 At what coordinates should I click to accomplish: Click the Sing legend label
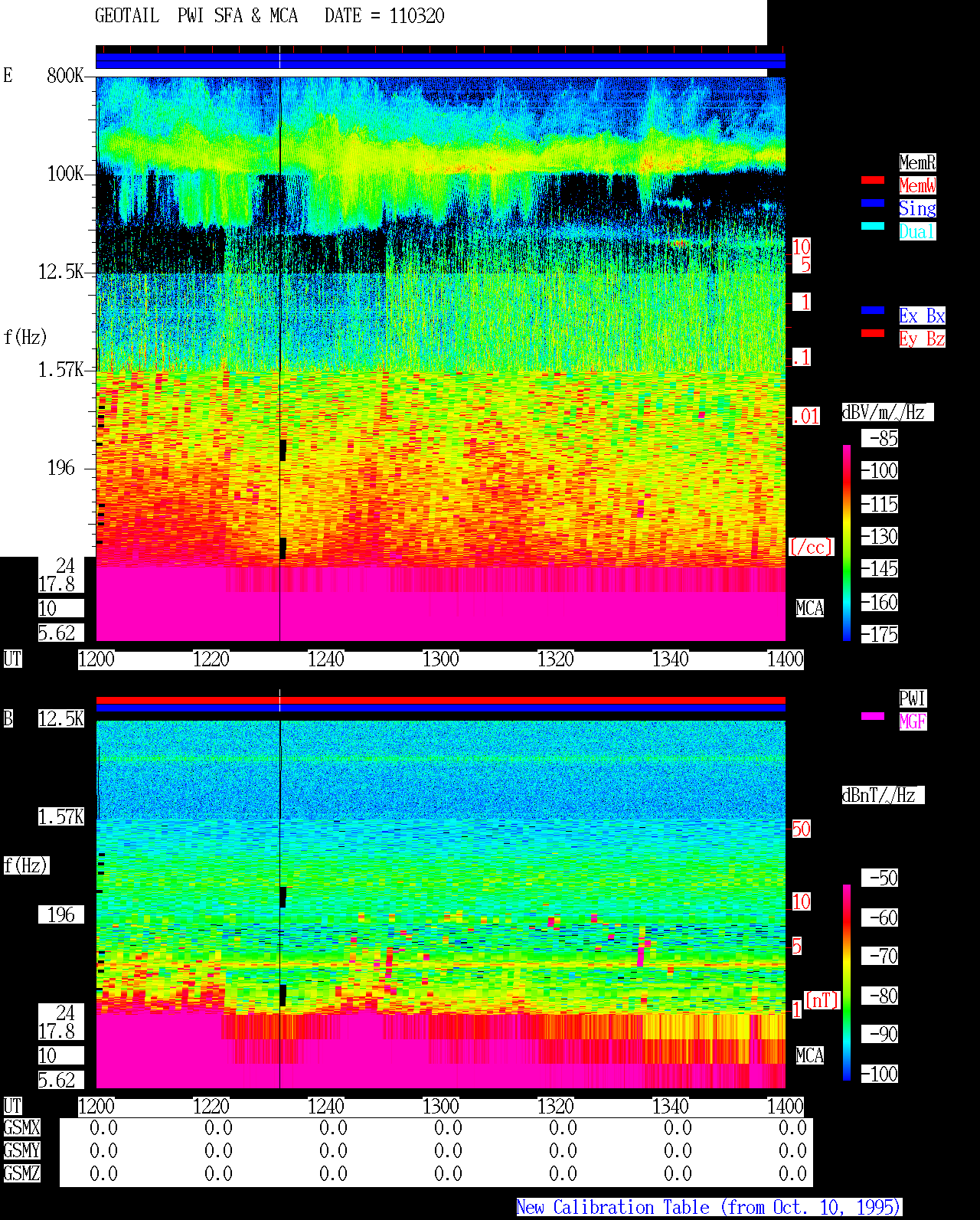[917, 208]
